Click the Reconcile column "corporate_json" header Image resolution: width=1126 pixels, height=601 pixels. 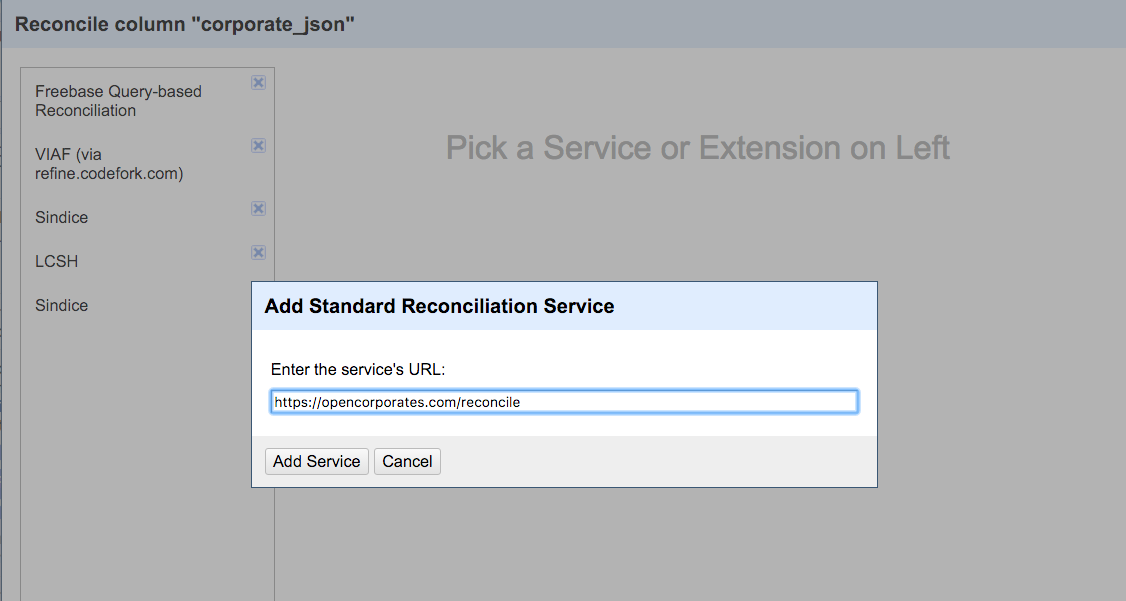pyautogui.click(x=186, y=24)
